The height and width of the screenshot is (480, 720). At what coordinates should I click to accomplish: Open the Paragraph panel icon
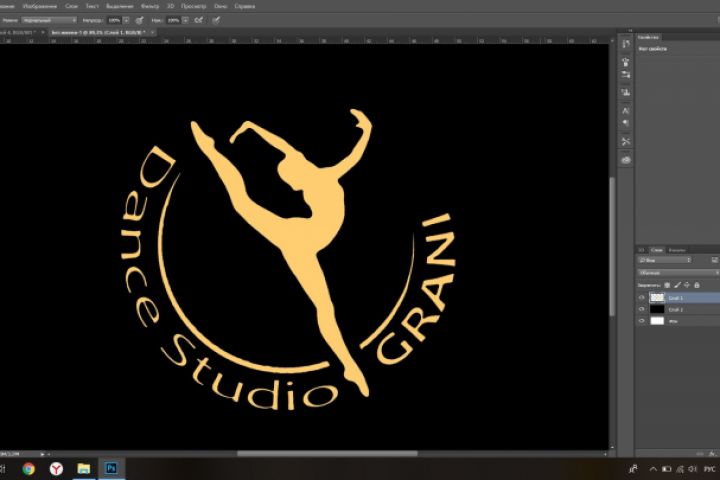click(x=625, y=123)
